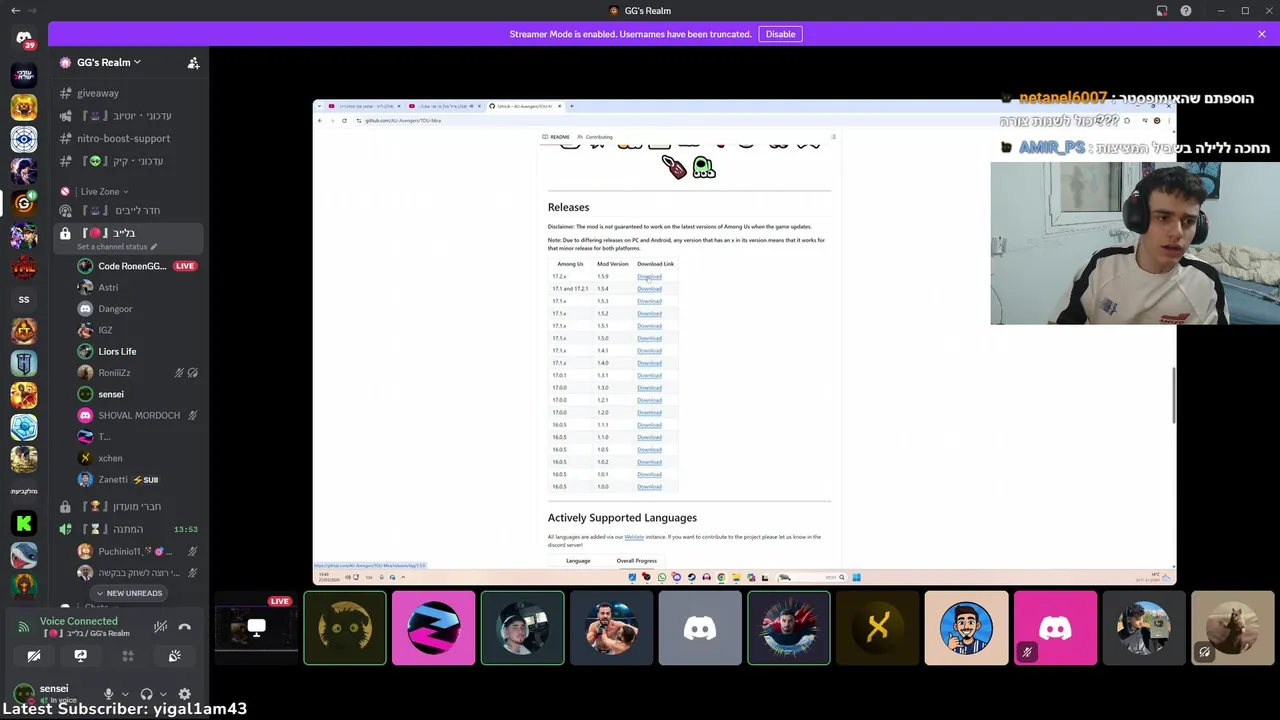The height and width of the screenshot is (720, 1280).
Task: Open the SS server icon
Action: [x=24, y=299]
